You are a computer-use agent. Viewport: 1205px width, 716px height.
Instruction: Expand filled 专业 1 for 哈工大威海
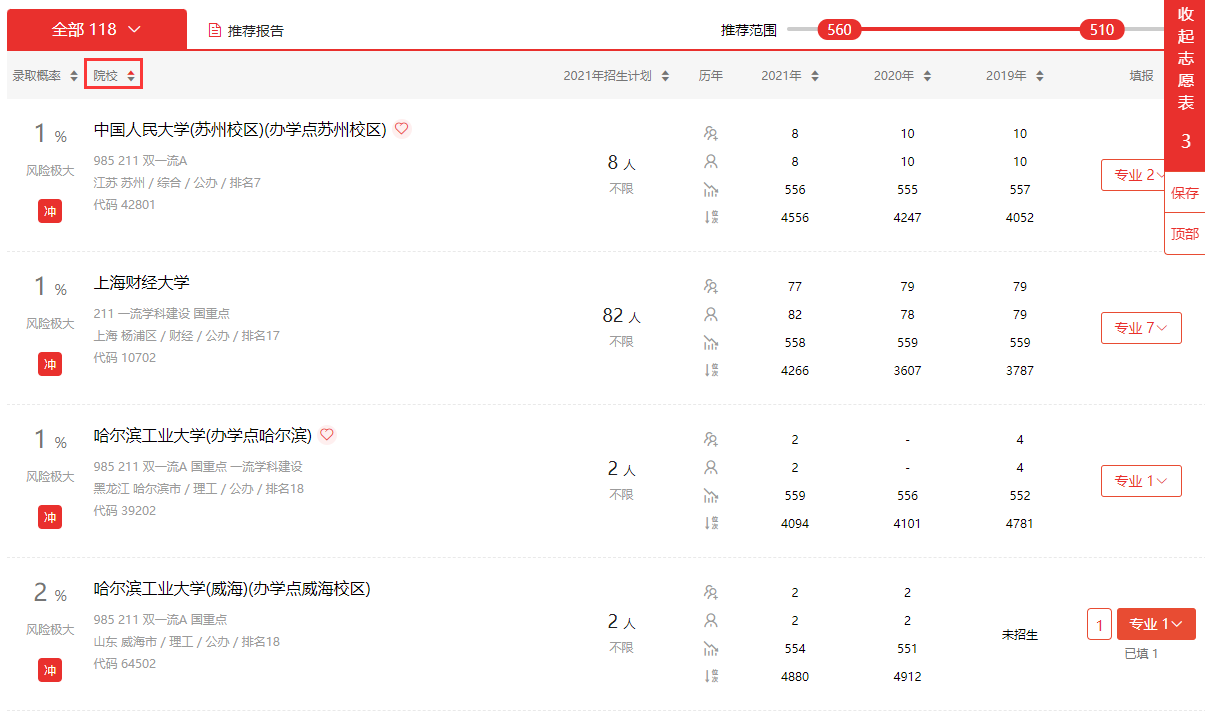point(1156,624)
